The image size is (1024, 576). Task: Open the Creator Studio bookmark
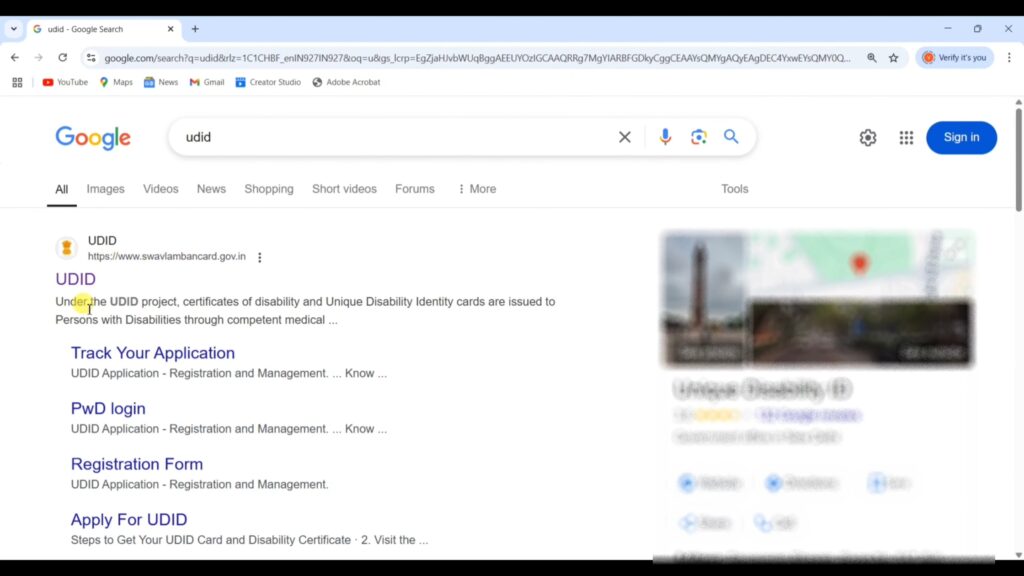tap(268, 82)
